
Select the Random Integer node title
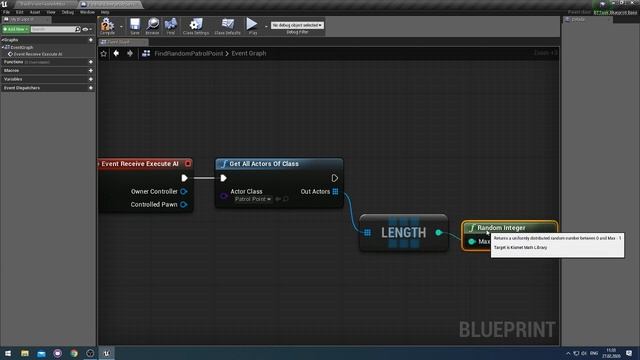point(501,228)
